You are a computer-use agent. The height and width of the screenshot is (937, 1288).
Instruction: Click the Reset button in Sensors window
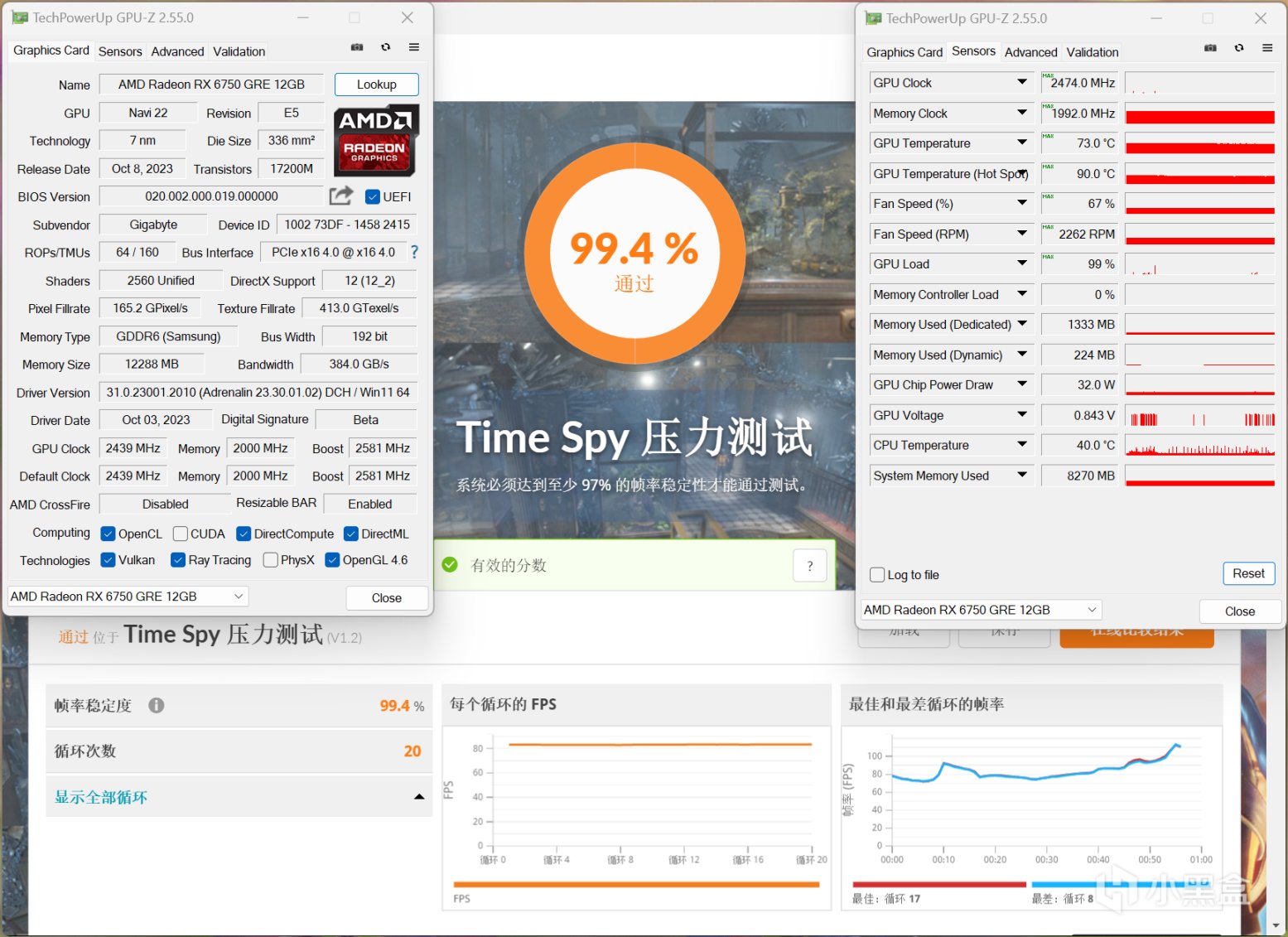pos(1248,573)
